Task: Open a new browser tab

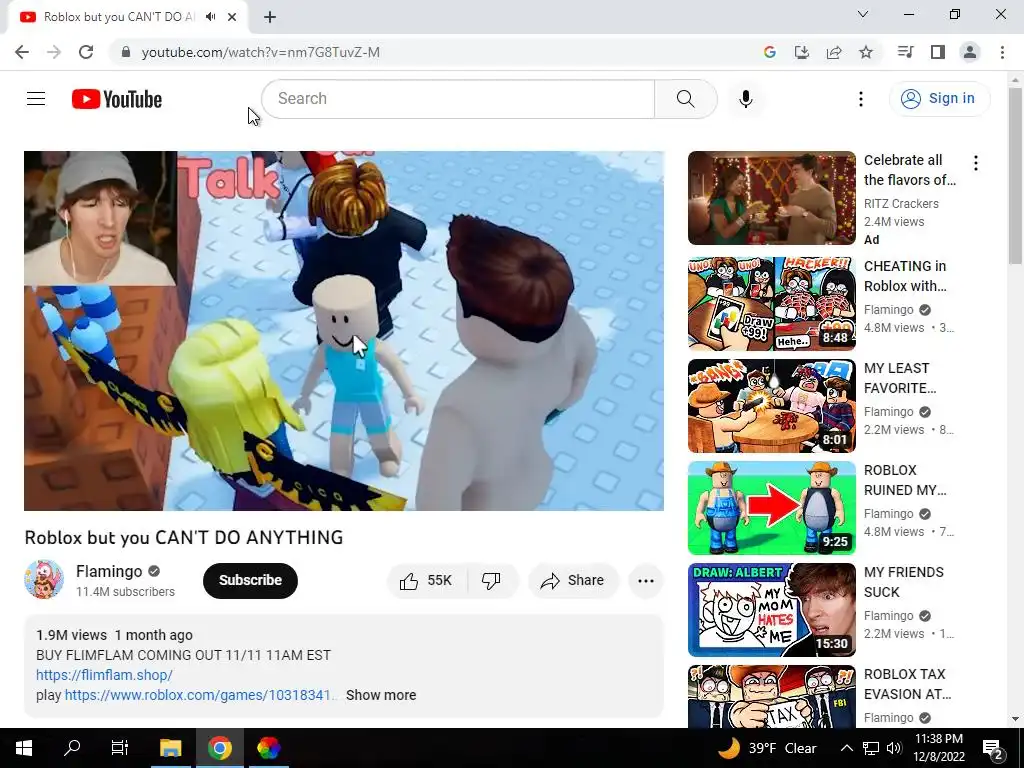Action: pos(270,17)
